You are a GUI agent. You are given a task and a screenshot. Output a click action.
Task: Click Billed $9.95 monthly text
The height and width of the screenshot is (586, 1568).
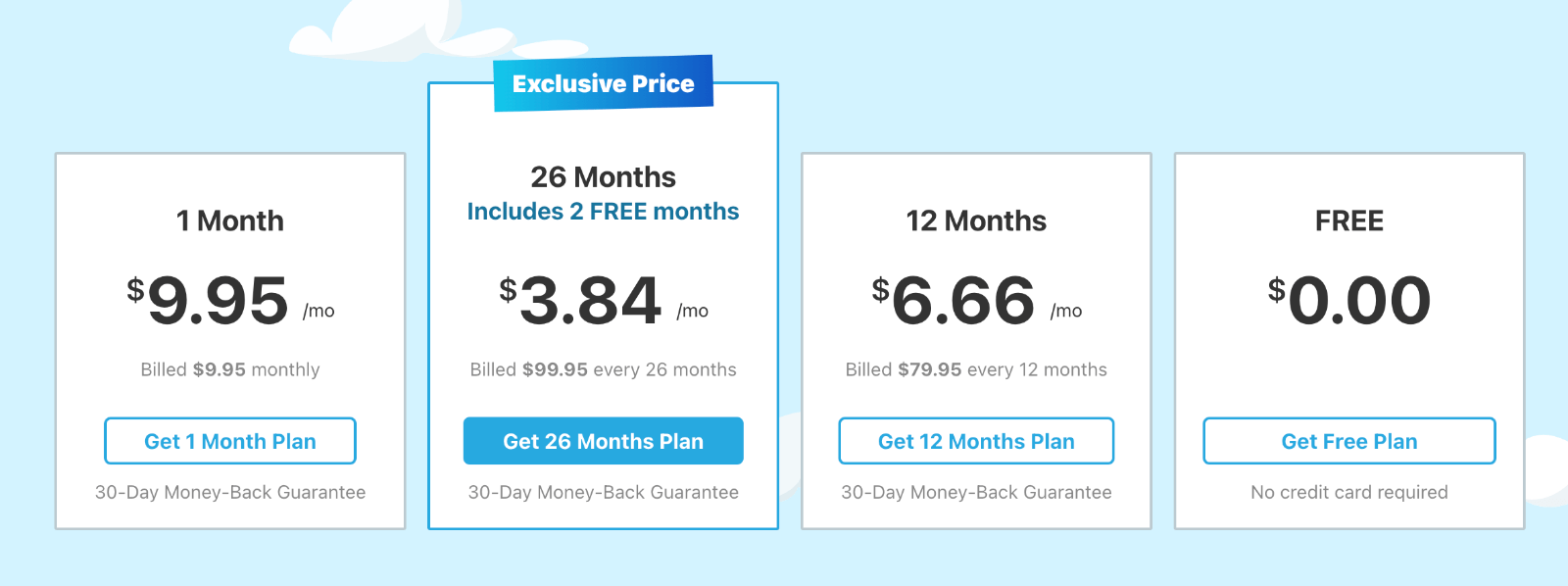pyautogui.click(x=230, y=369)
